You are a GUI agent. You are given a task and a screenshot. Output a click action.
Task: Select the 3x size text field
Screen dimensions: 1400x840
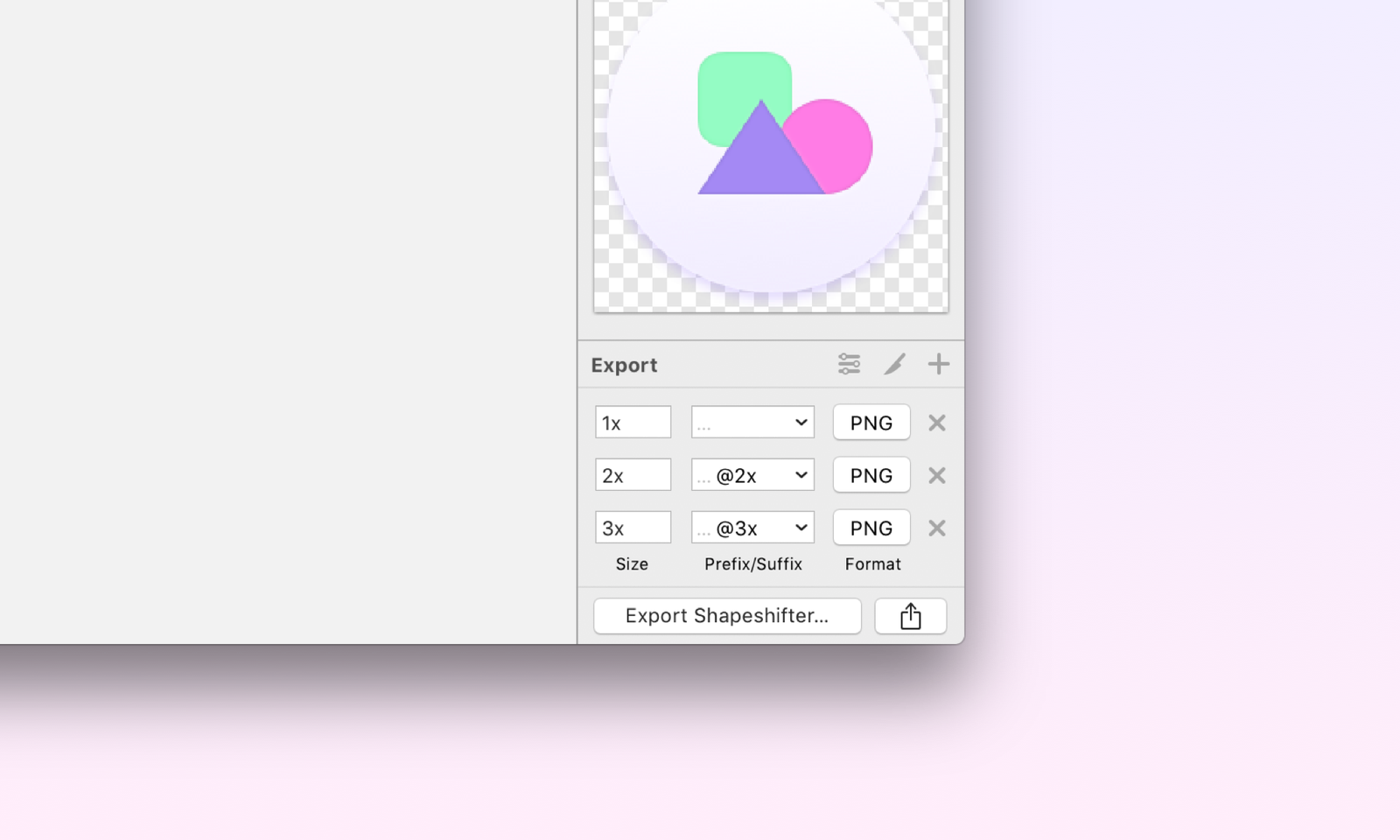[x=633, y=528]
